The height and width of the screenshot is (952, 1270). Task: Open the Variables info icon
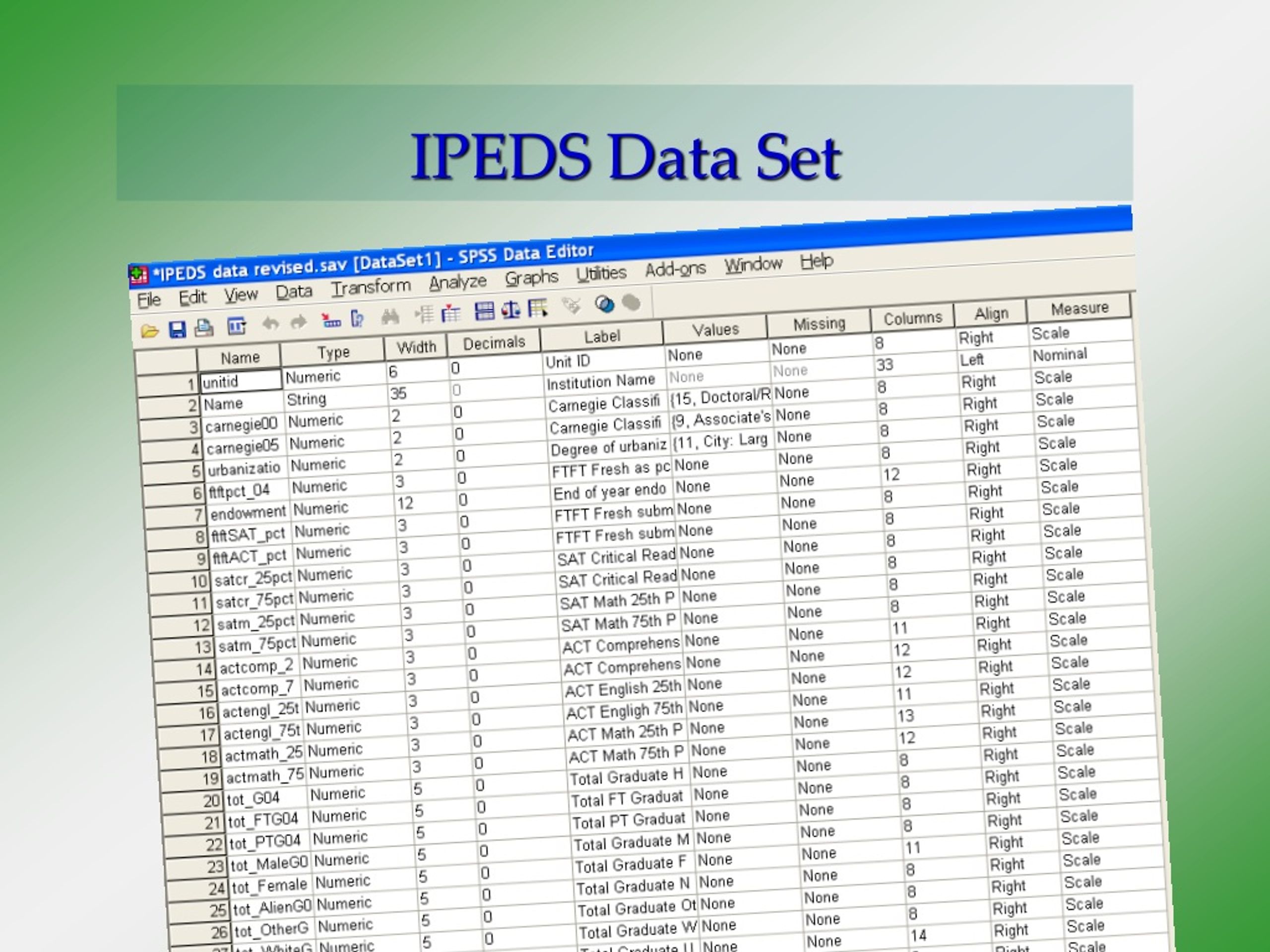357,318
